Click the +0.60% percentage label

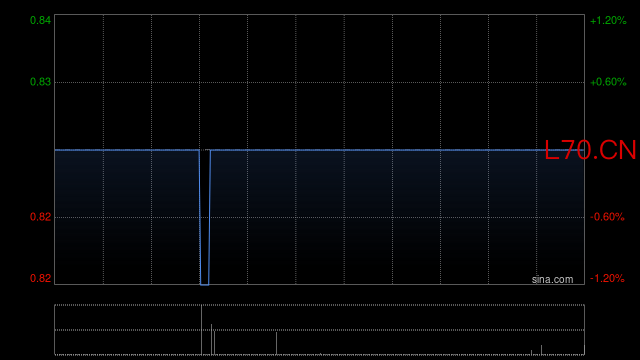click(x=608, y=82)
